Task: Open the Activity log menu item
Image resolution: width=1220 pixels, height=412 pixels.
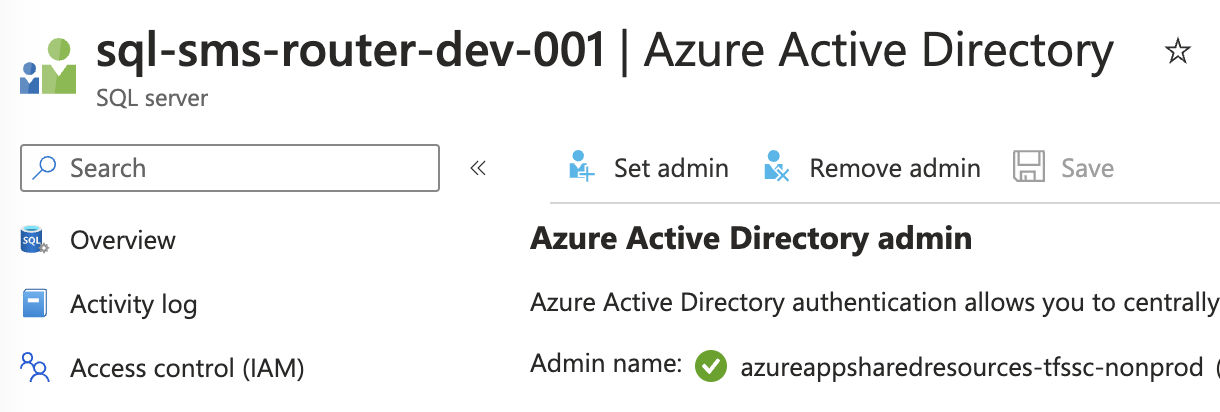Action: tap(134, 304)
